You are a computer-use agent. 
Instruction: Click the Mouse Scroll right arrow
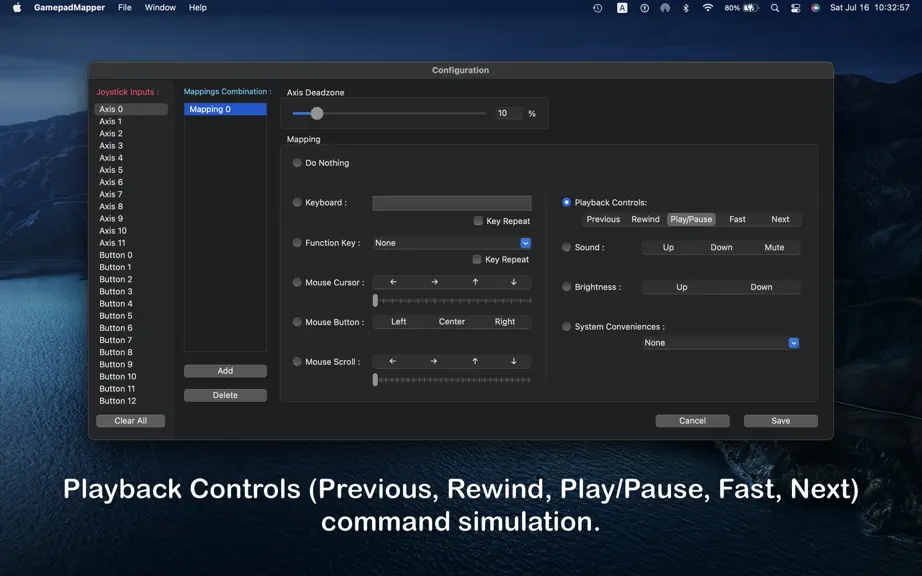433,361
